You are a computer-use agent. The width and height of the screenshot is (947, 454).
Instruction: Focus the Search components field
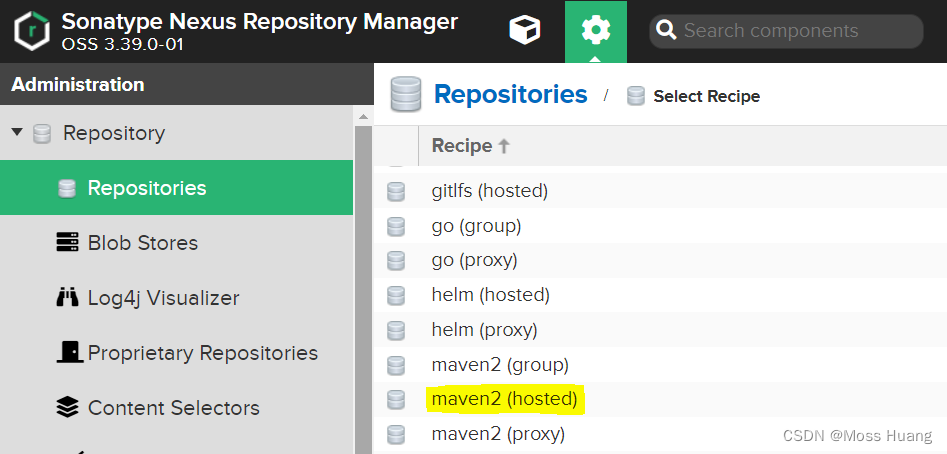click(x=786, y=31)
